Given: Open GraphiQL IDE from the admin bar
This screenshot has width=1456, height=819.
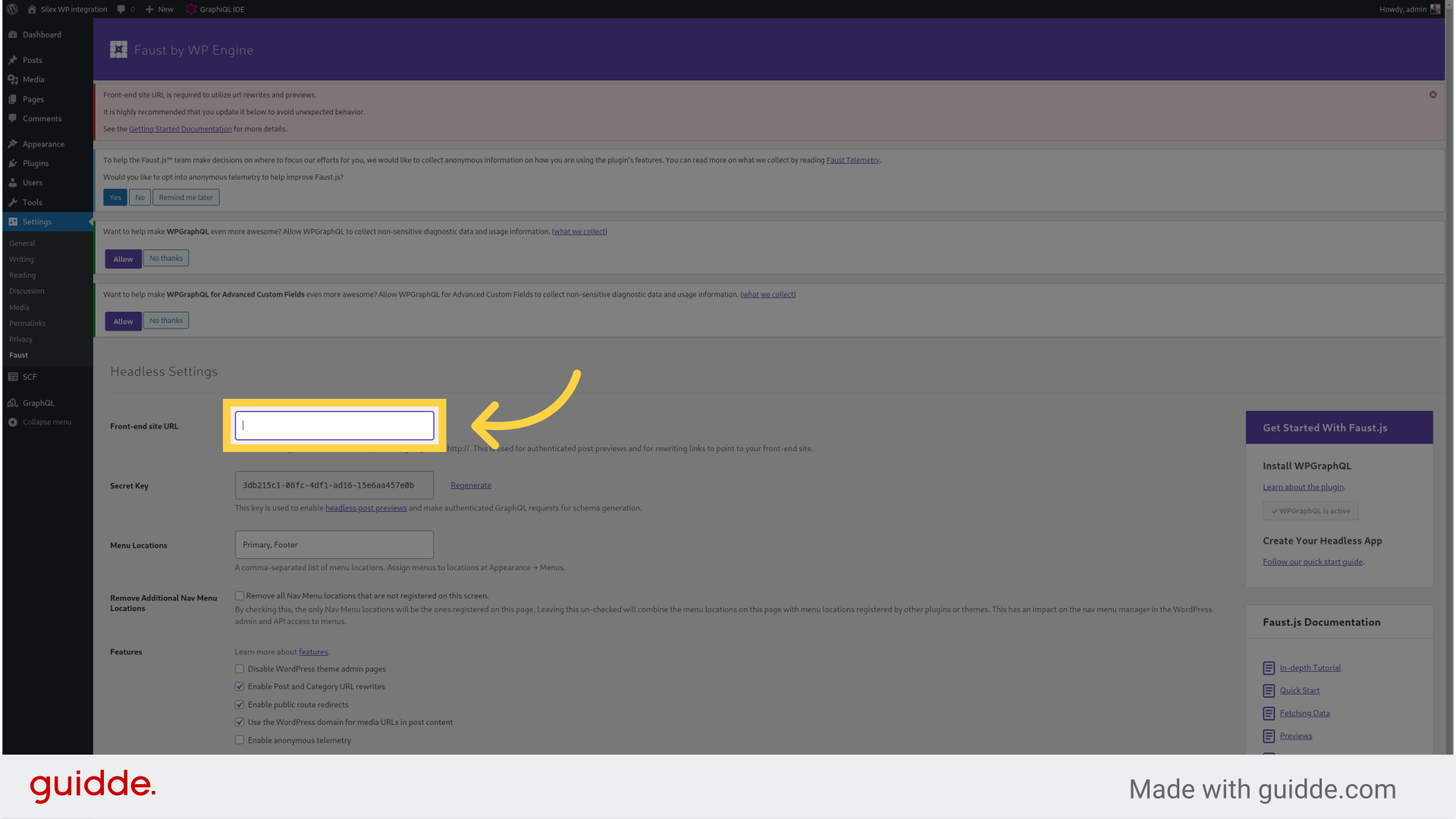Looking at the screenshot, I should [x=215, y=9].
